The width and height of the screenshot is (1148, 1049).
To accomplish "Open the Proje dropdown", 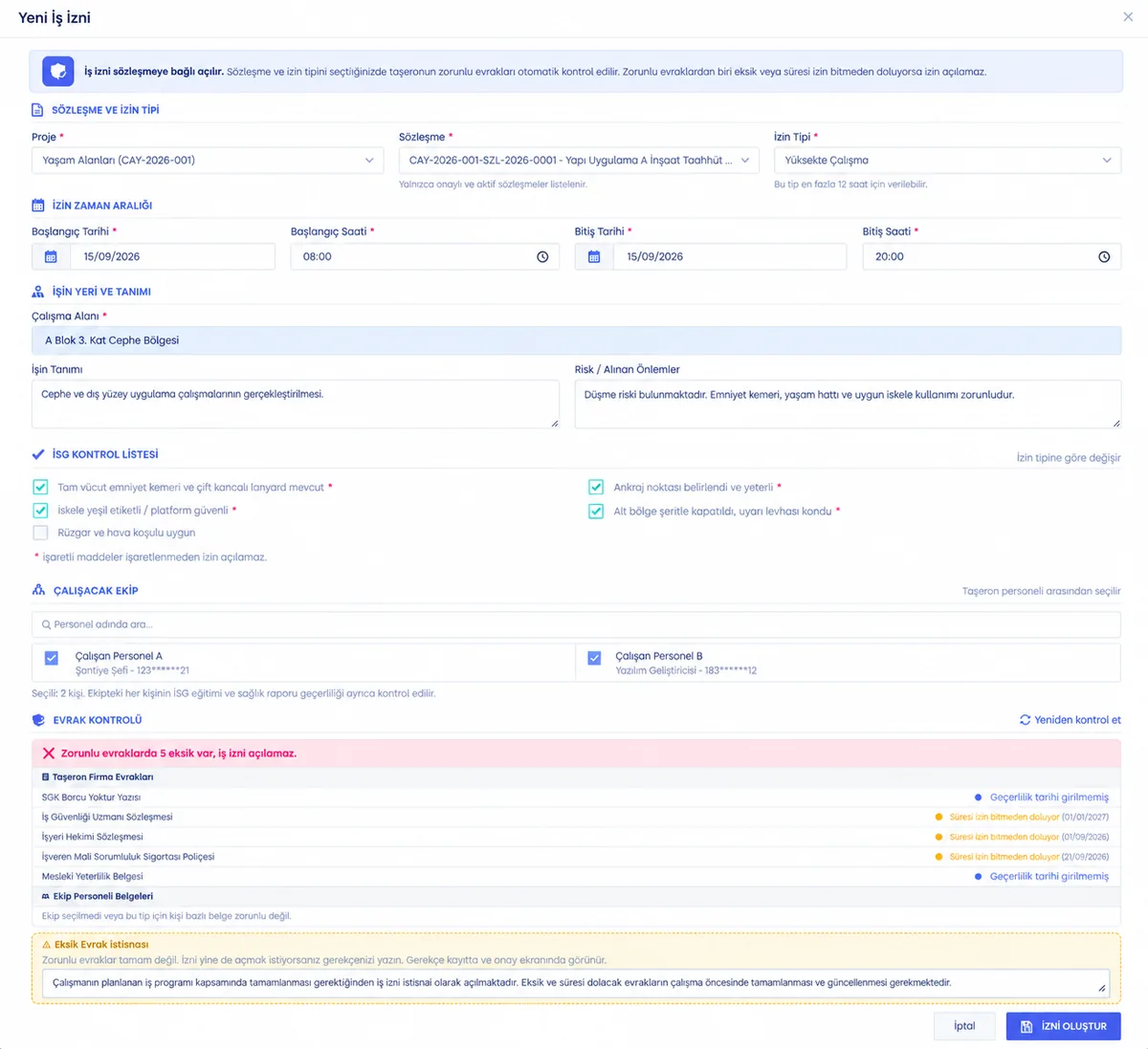I will pyautogui.click(x=209, y=161).
